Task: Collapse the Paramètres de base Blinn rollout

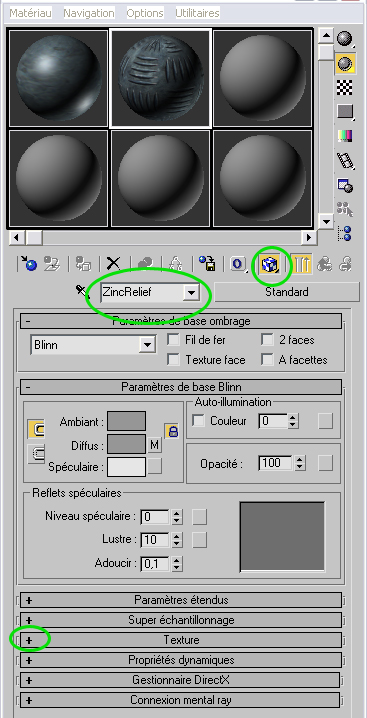Action: [181, 387]
